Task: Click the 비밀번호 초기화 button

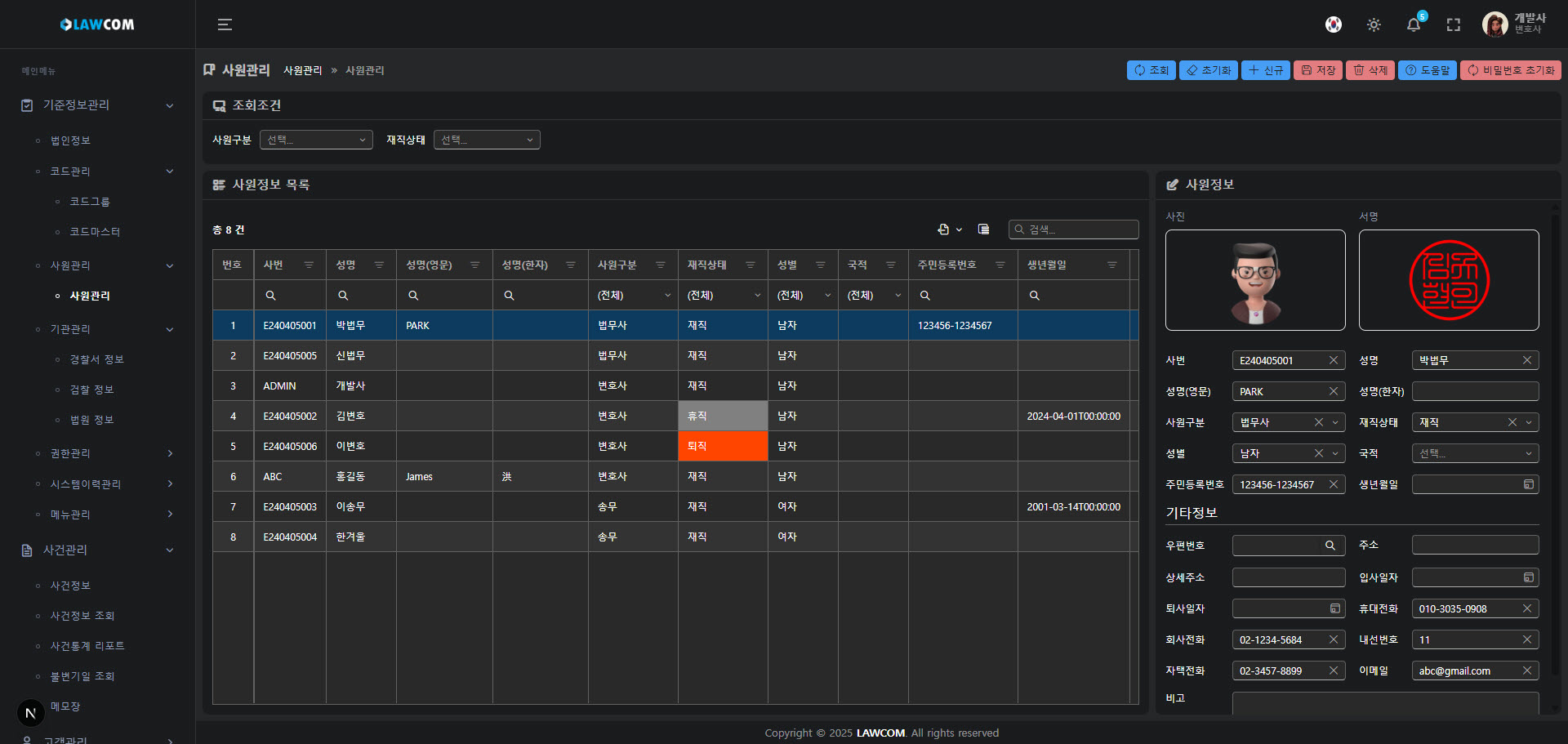Action: point(1510,70)
